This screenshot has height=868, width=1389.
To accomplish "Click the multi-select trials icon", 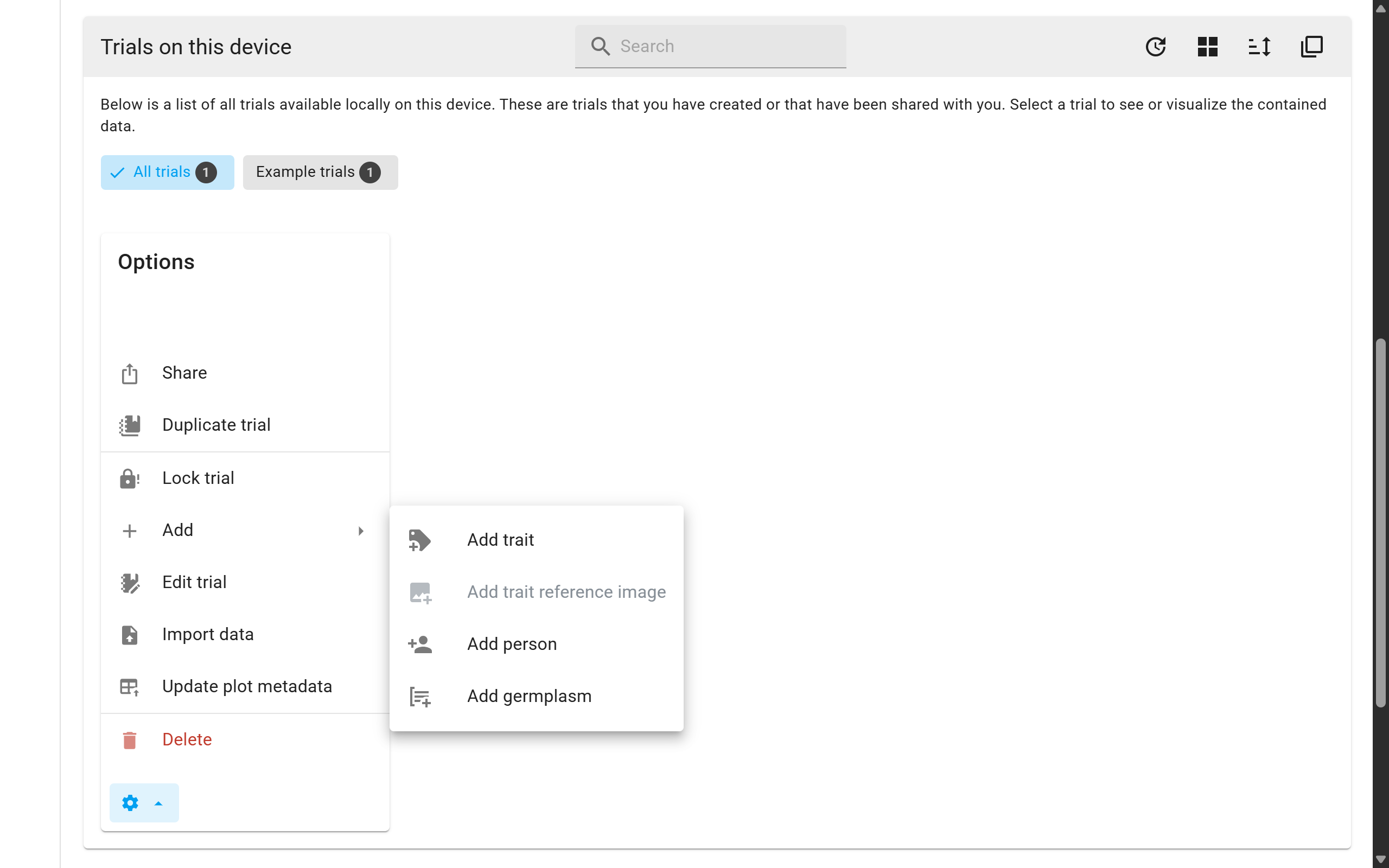I will tap(1311, 47).
